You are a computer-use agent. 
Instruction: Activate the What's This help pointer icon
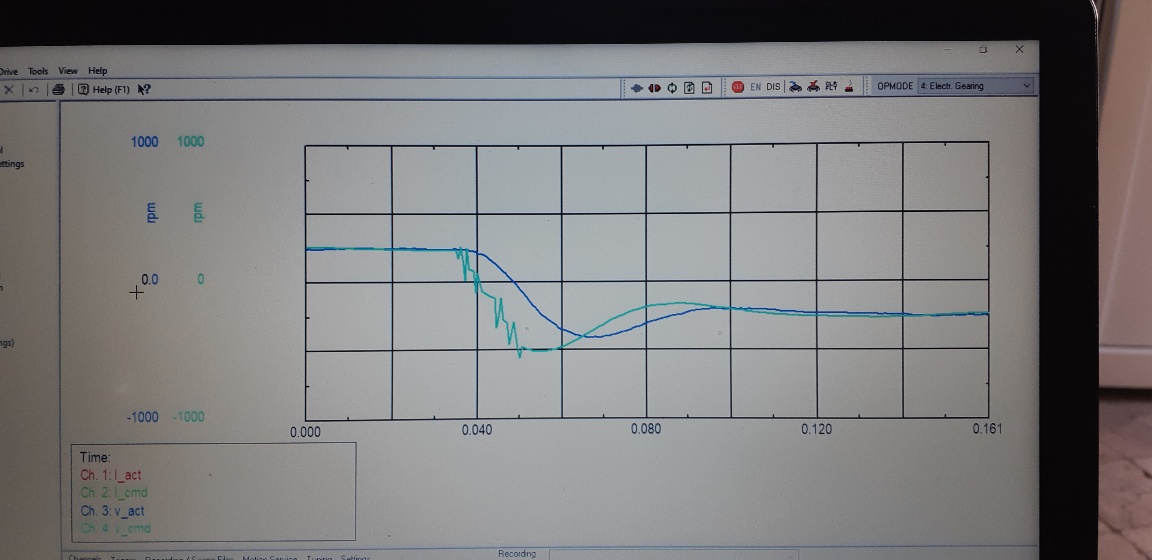(x=144, y=89)
